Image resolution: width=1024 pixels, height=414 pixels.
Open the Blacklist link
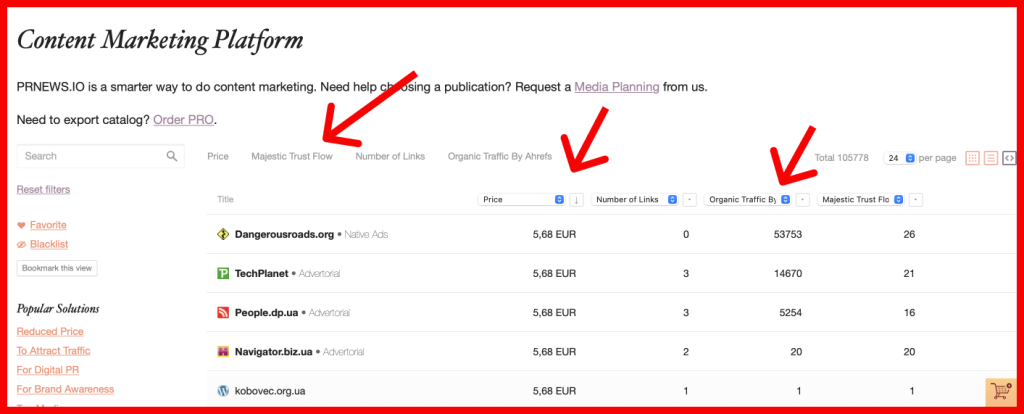pos(49,244)
